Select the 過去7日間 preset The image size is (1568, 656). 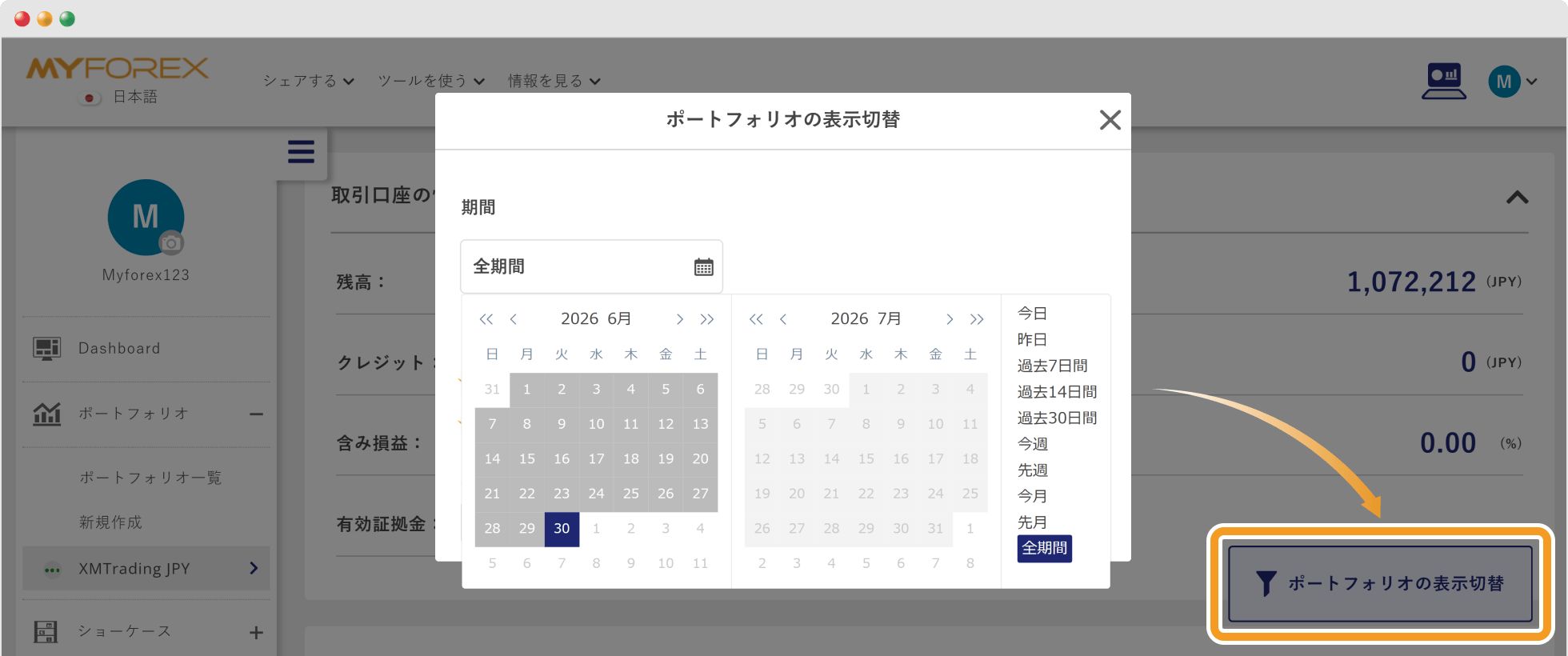pyautogui.click(x=1052, y=366)
